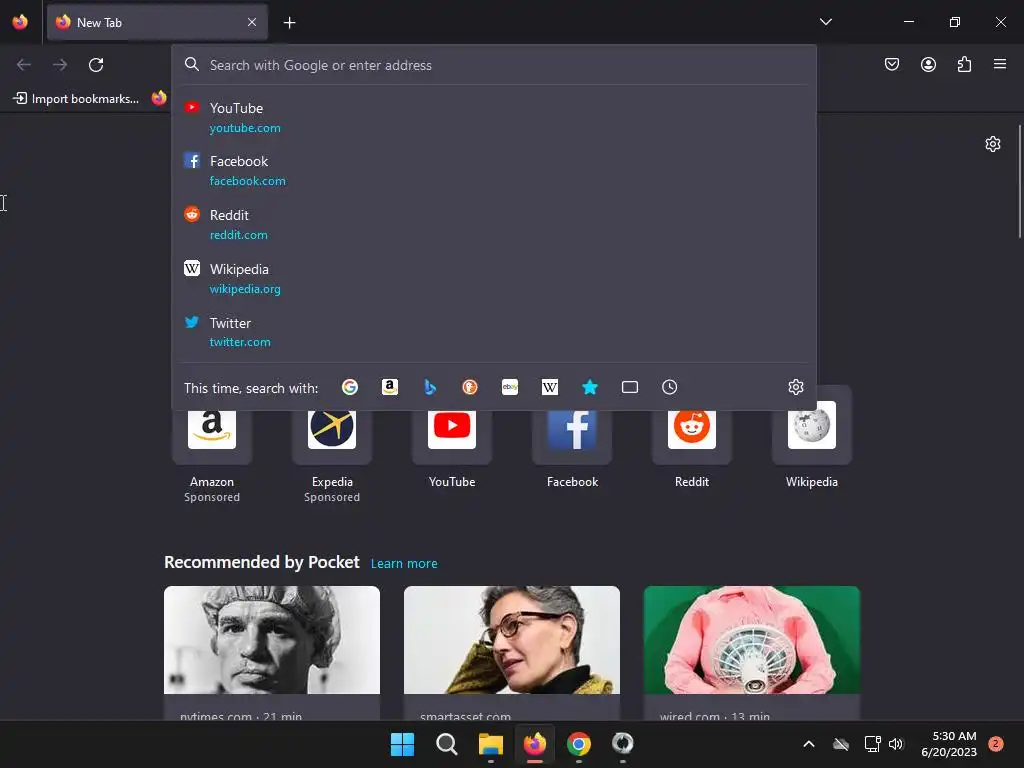Search this time with Amazon icon
This screenshot has width=1024, height=768.
[390, 387]
